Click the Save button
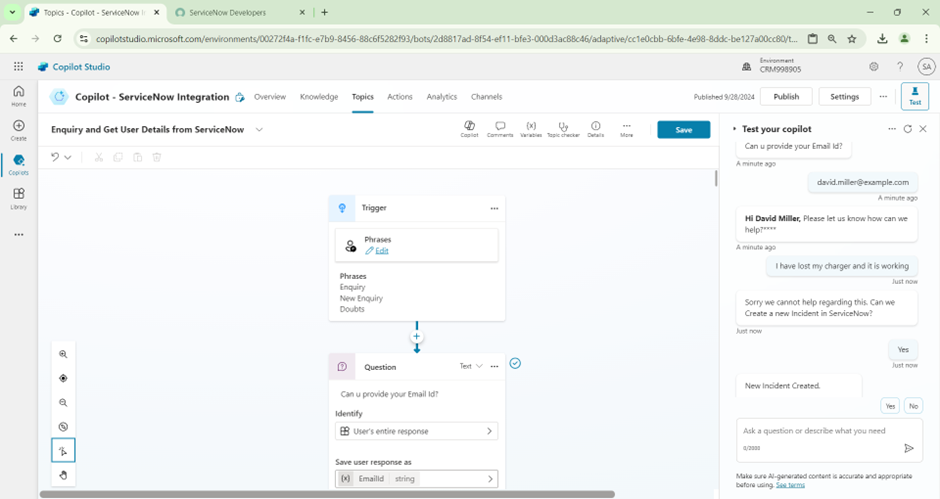Screen dimensions: 940x499 (683, 130)
